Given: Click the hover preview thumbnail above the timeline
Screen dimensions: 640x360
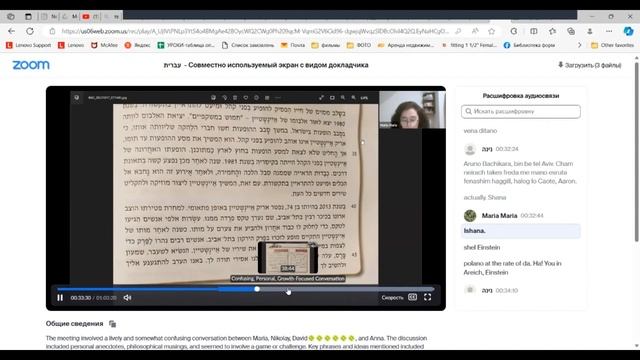Looking at the screenshot, I should [x=288, y=258].
